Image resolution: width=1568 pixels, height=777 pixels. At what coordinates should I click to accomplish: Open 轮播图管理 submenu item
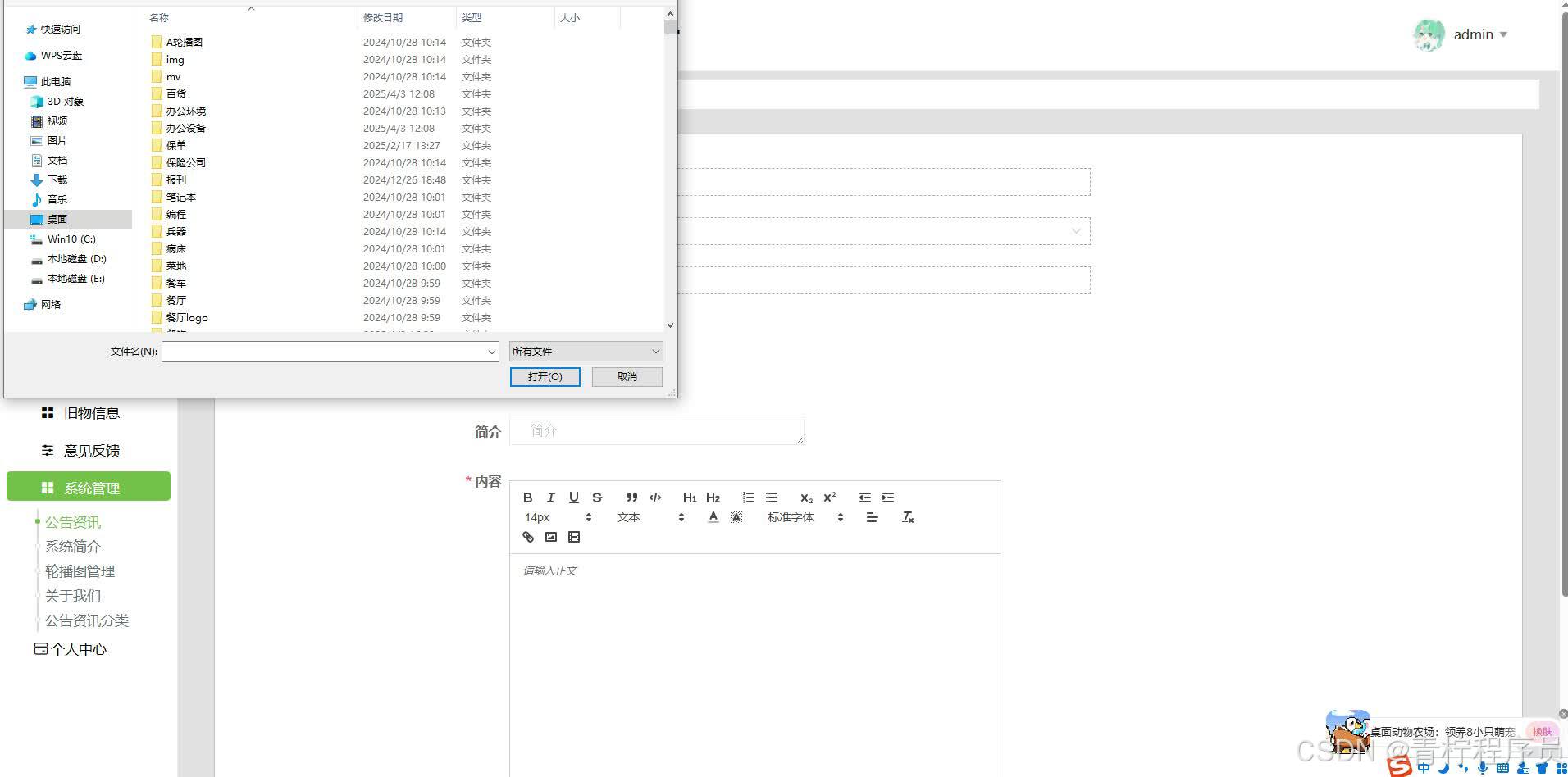click(x=80, y=571)
